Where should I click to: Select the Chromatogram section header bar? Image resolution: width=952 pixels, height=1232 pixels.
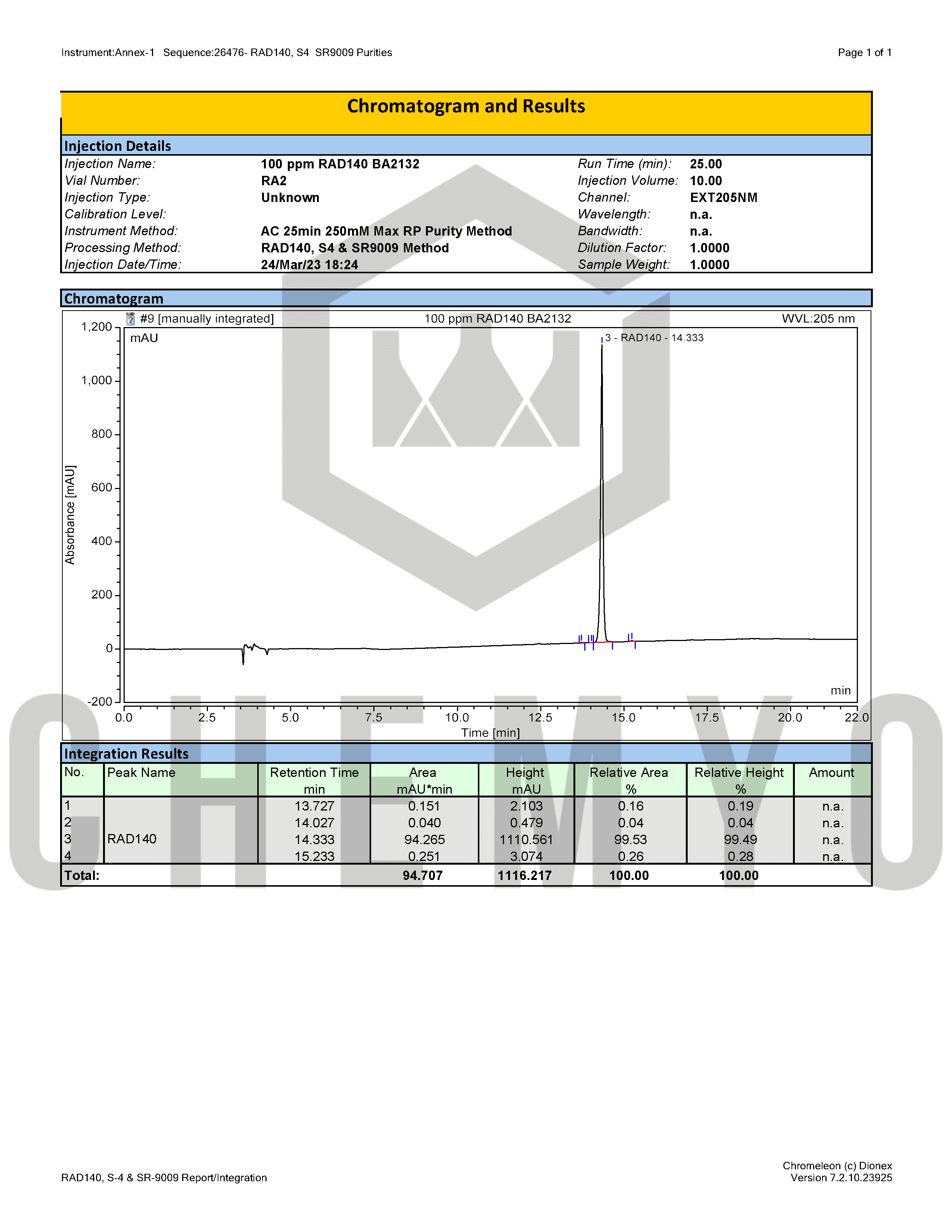coord(114,298)
